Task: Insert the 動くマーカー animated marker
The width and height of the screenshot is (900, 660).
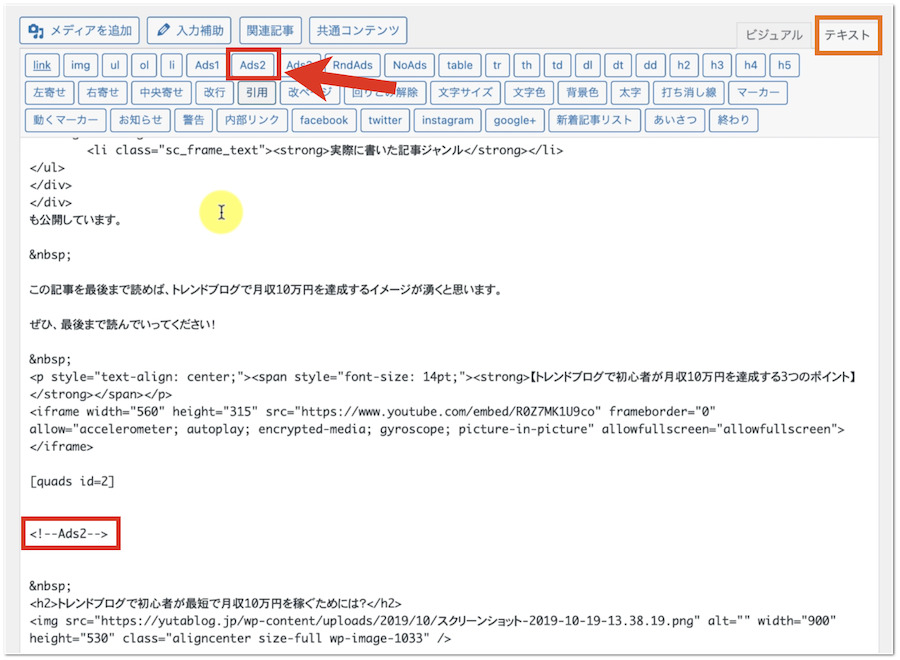Action: (64, 120)
